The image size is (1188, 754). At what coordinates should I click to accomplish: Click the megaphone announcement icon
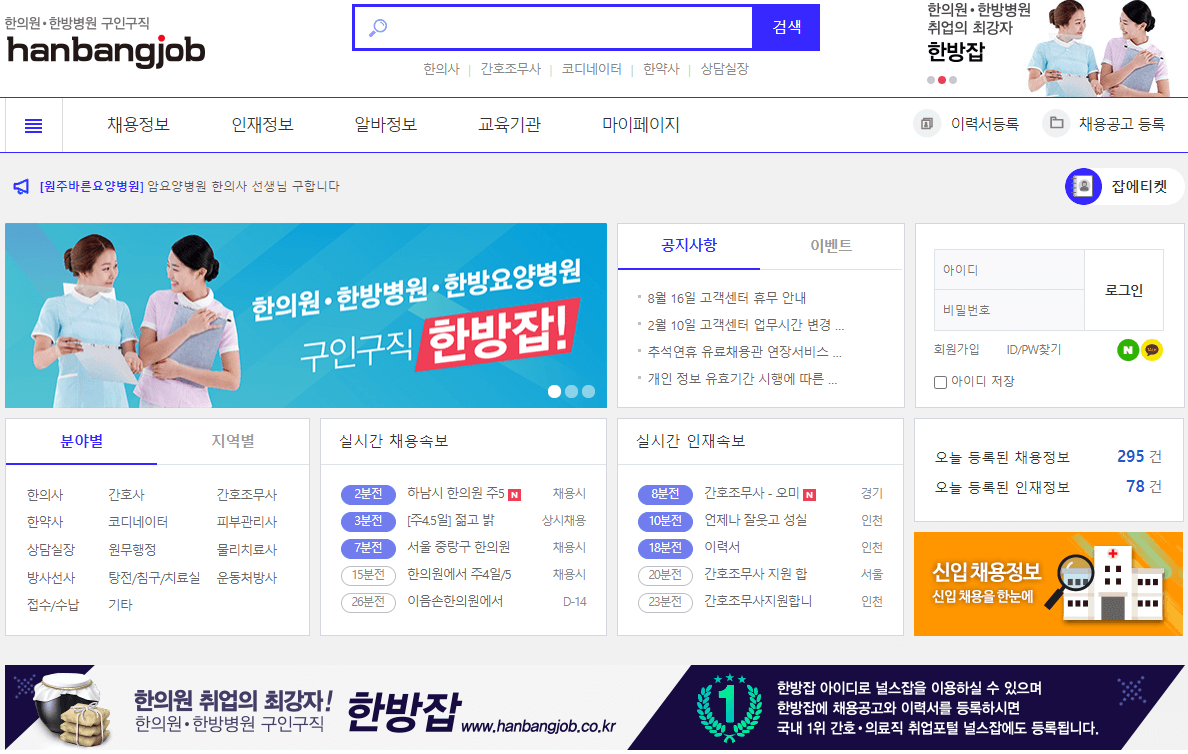pyautogui.click(x=21, y=186)
